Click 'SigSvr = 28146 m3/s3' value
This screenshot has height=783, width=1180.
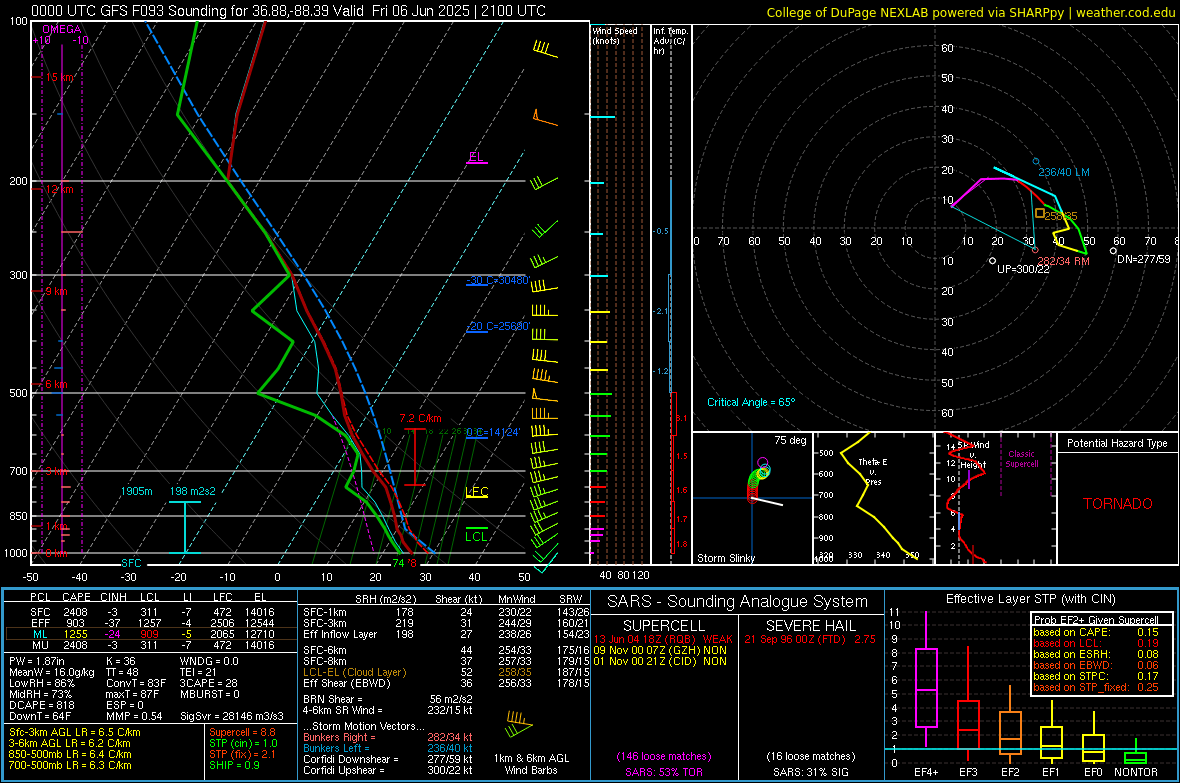point(232,716)
